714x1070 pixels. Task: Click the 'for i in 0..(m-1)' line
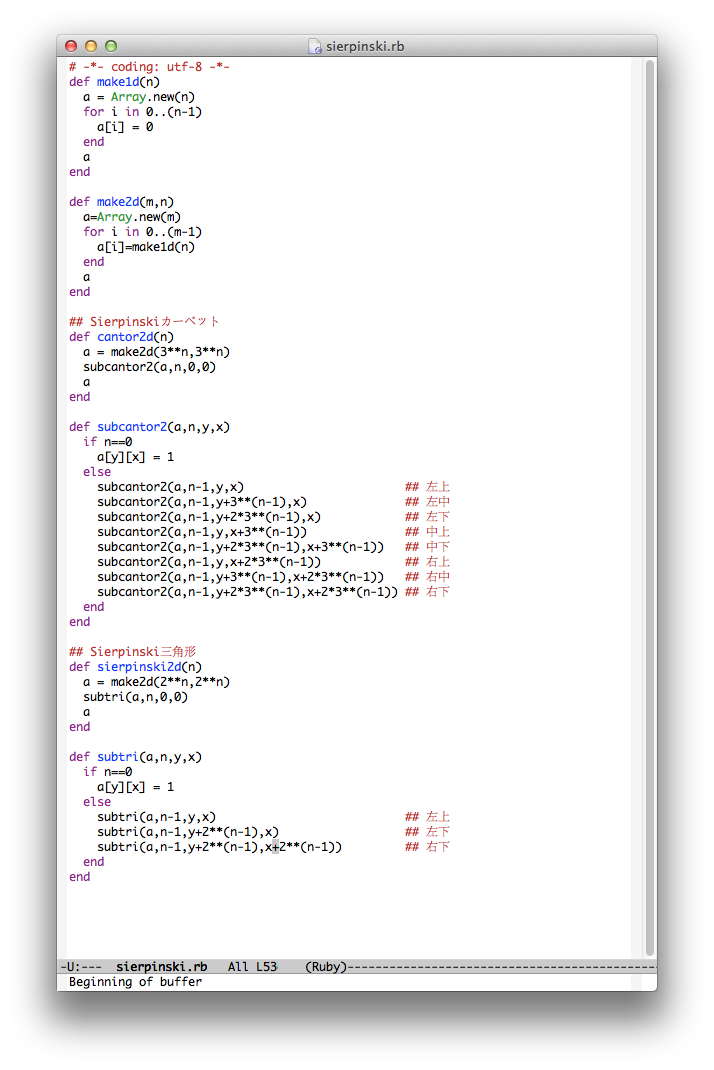click(x=142, y=232)
